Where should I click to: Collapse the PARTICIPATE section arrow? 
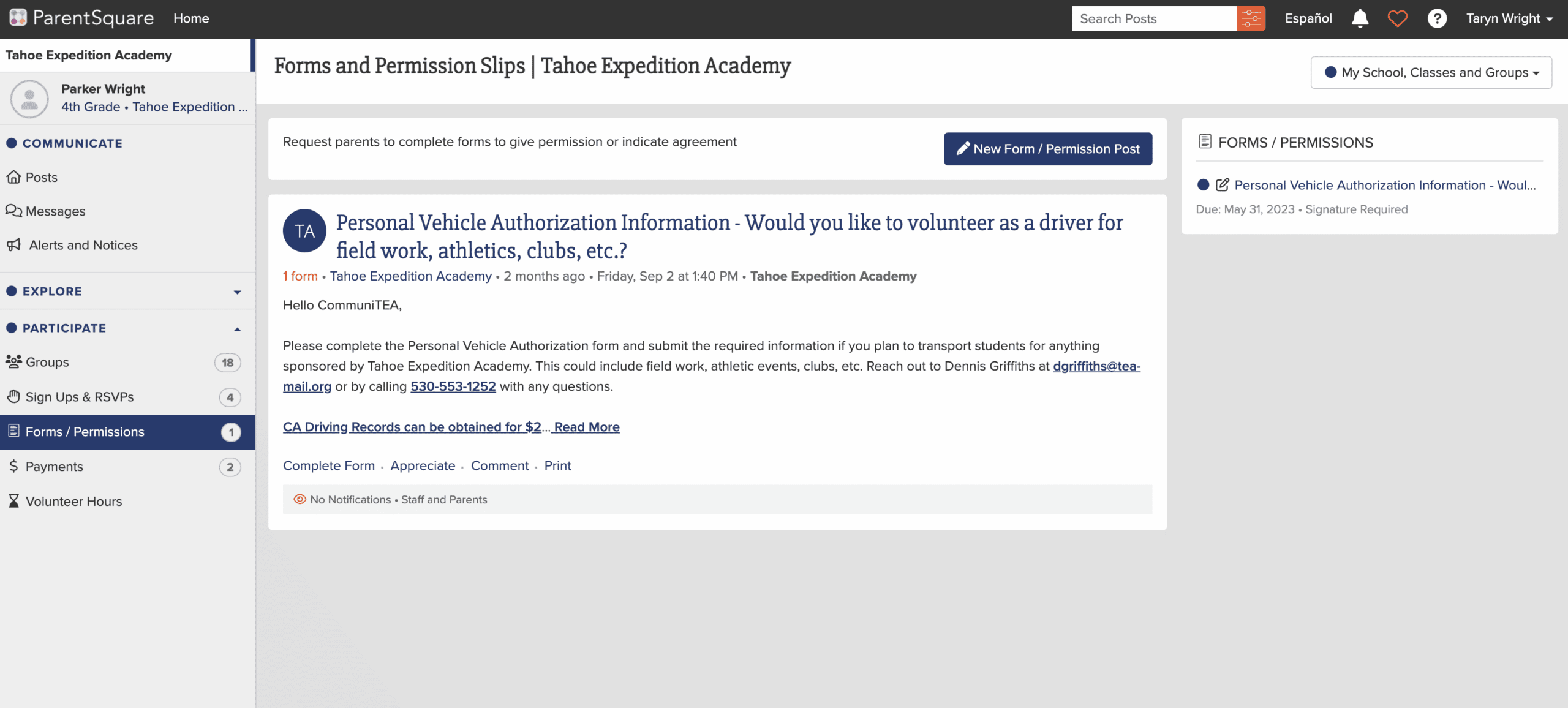pyautogui.click(x=237, y=329)
